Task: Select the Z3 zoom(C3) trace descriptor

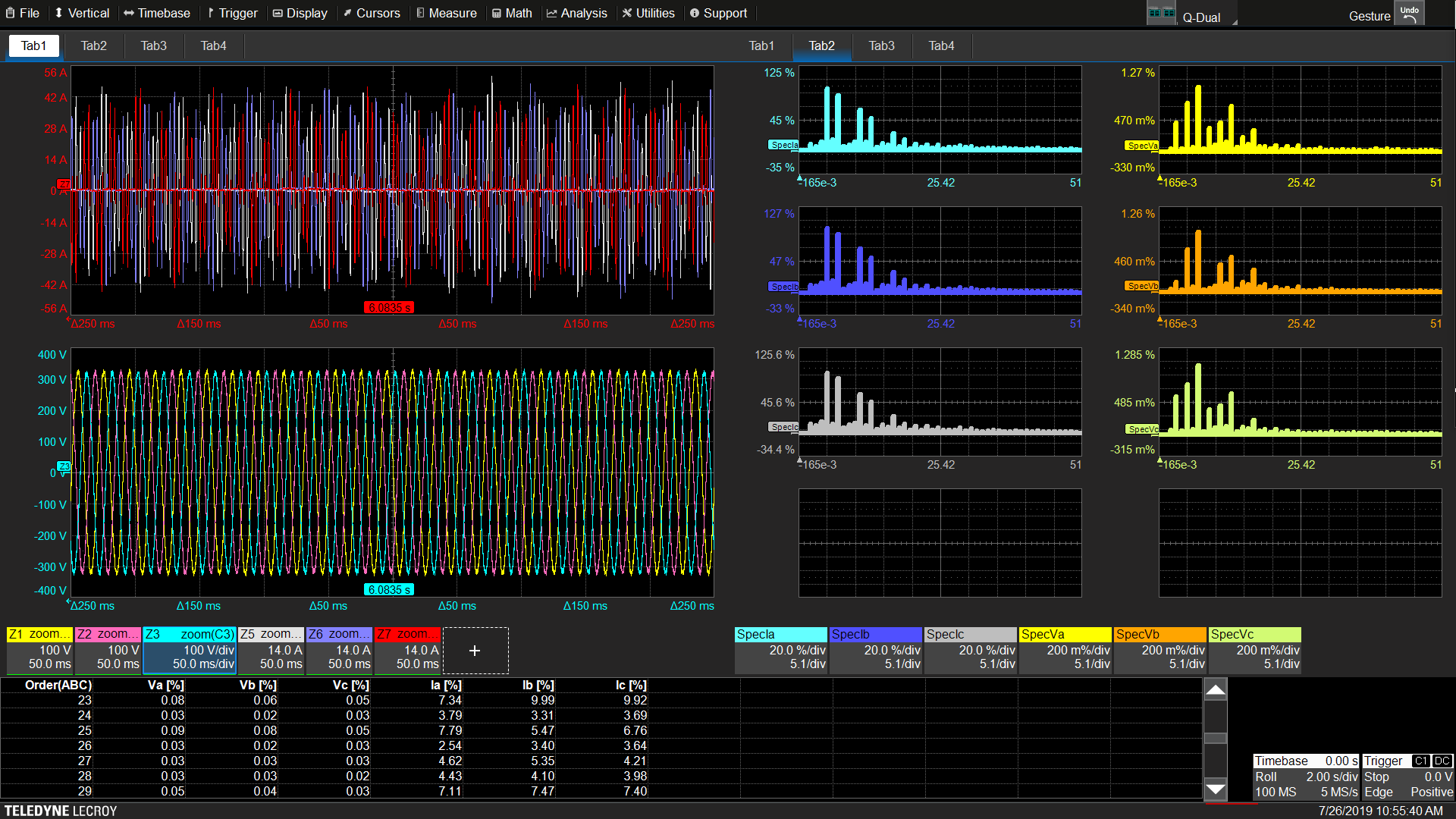Action: [190, 650]
